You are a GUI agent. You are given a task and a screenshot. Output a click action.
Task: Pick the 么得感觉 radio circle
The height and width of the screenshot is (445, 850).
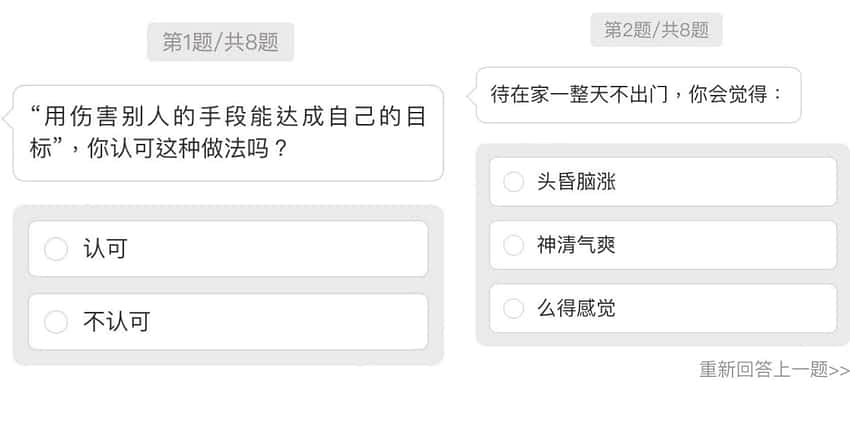[513, 308]
